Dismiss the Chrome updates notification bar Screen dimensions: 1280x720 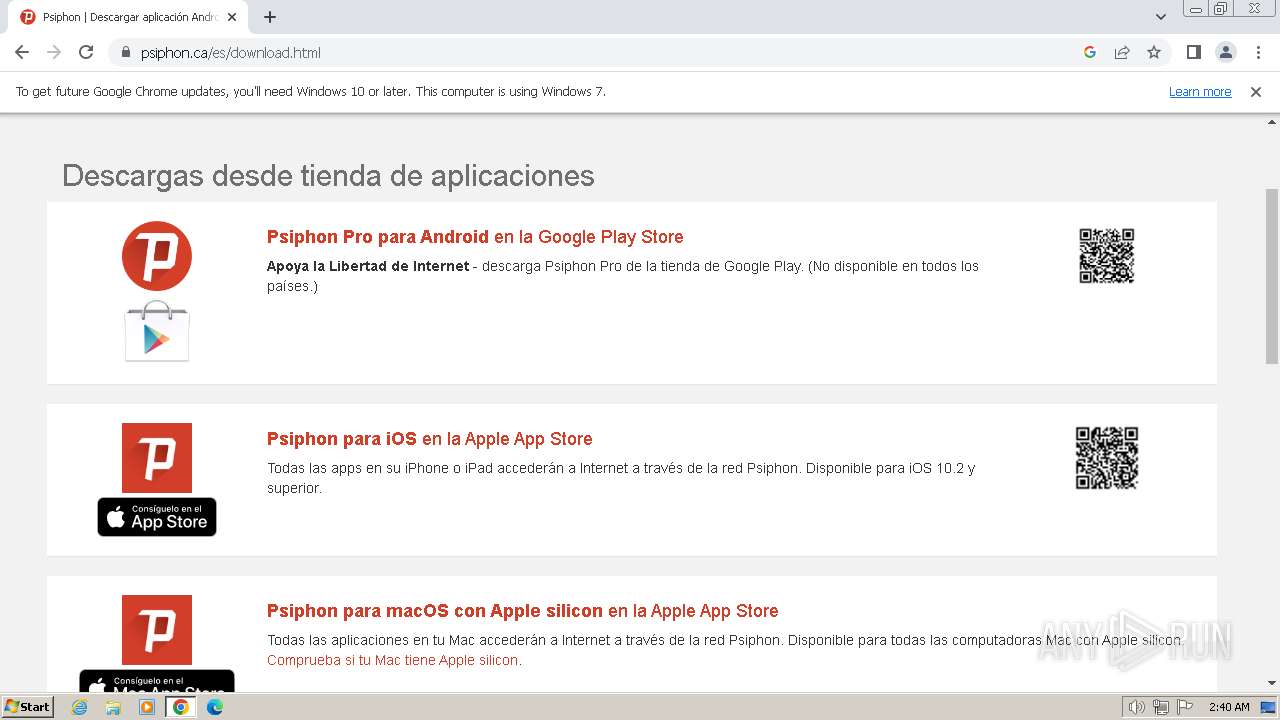pyautogui.click(x=1256, y=91)
